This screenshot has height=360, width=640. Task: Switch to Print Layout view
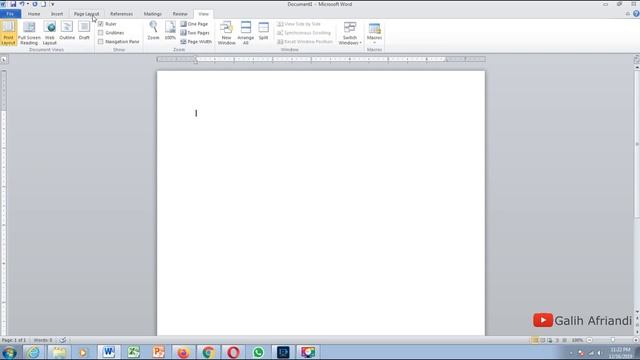(8, 33)
